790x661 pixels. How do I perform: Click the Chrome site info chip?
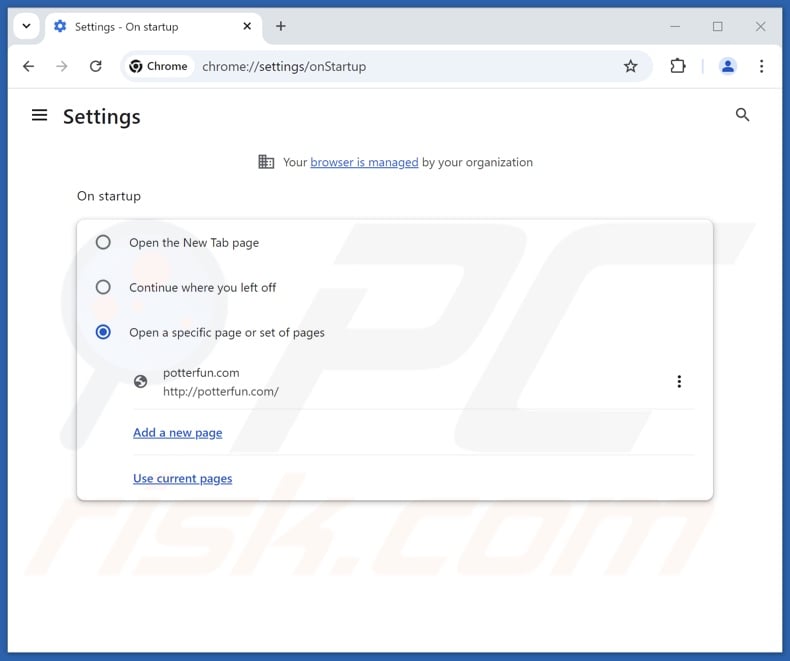[x=159, y=66]
